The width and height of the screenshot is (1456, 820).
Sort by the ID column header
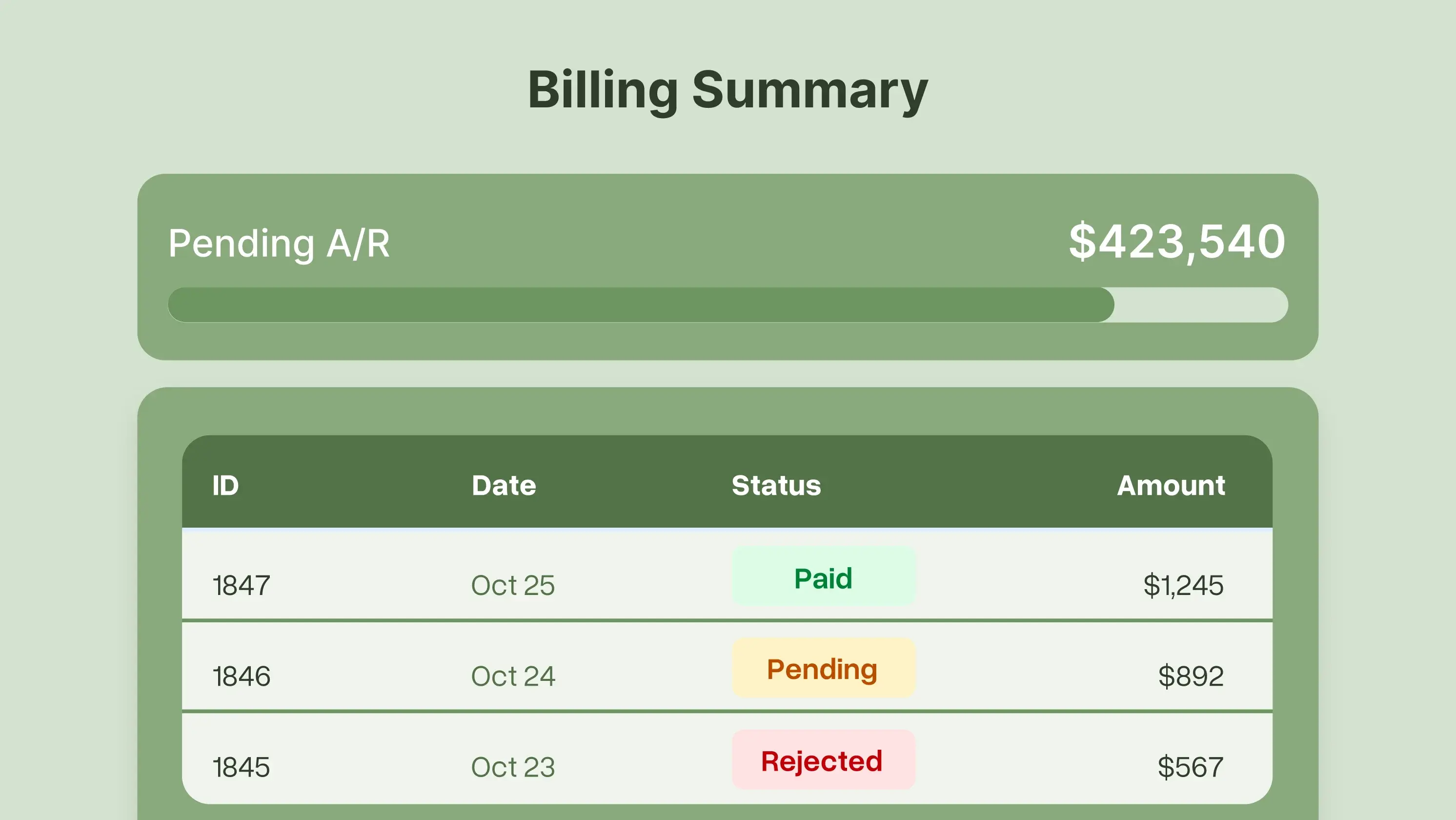pyautogui.click(x=225, y=485)
